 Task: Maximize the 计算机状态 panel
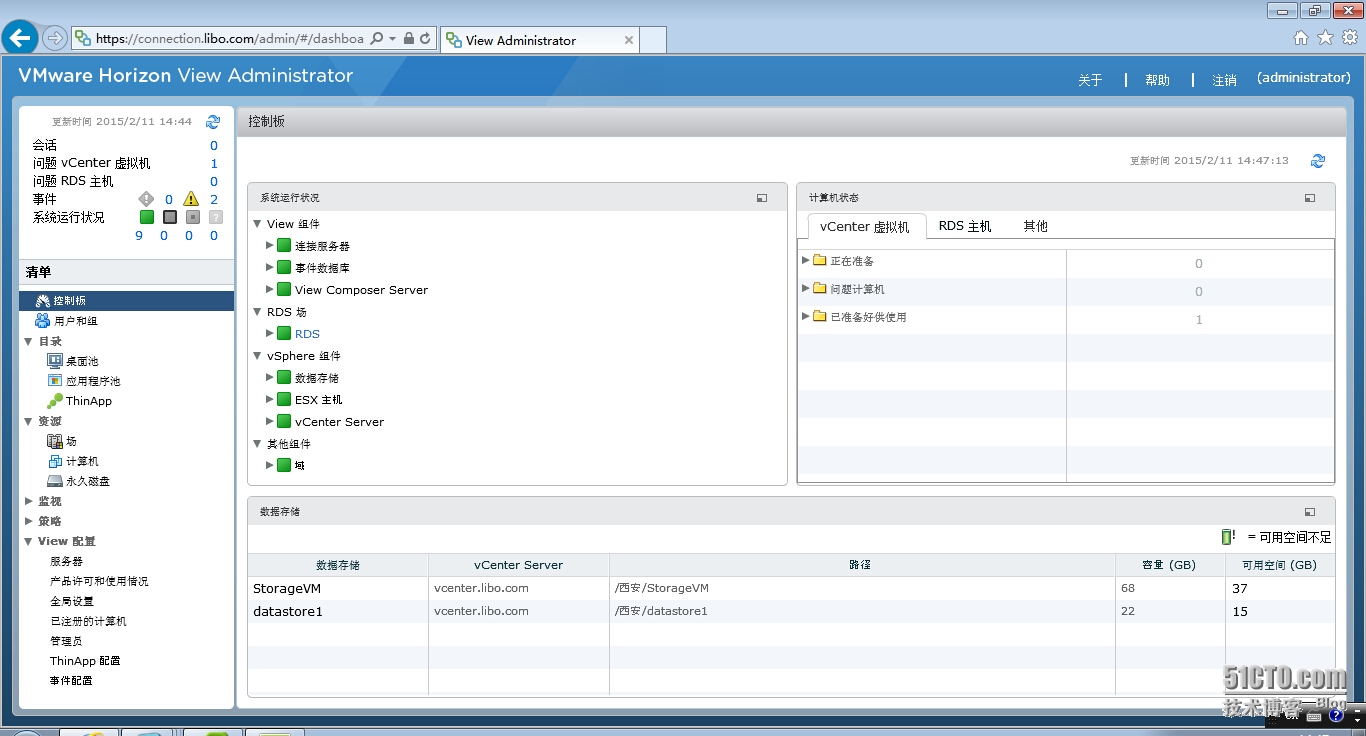coord(1310,198)
